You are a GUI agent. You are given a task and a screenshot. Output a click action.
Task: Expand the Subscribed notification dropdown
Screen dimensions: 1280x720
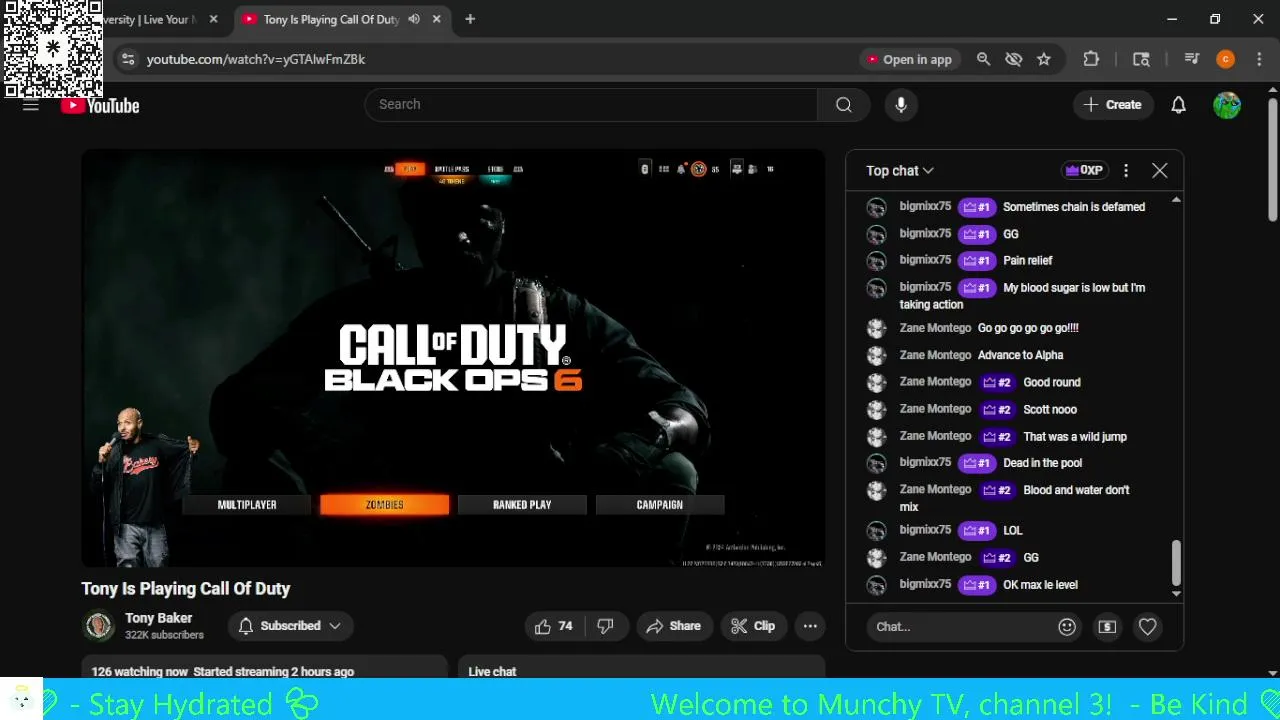pos(290,626)
